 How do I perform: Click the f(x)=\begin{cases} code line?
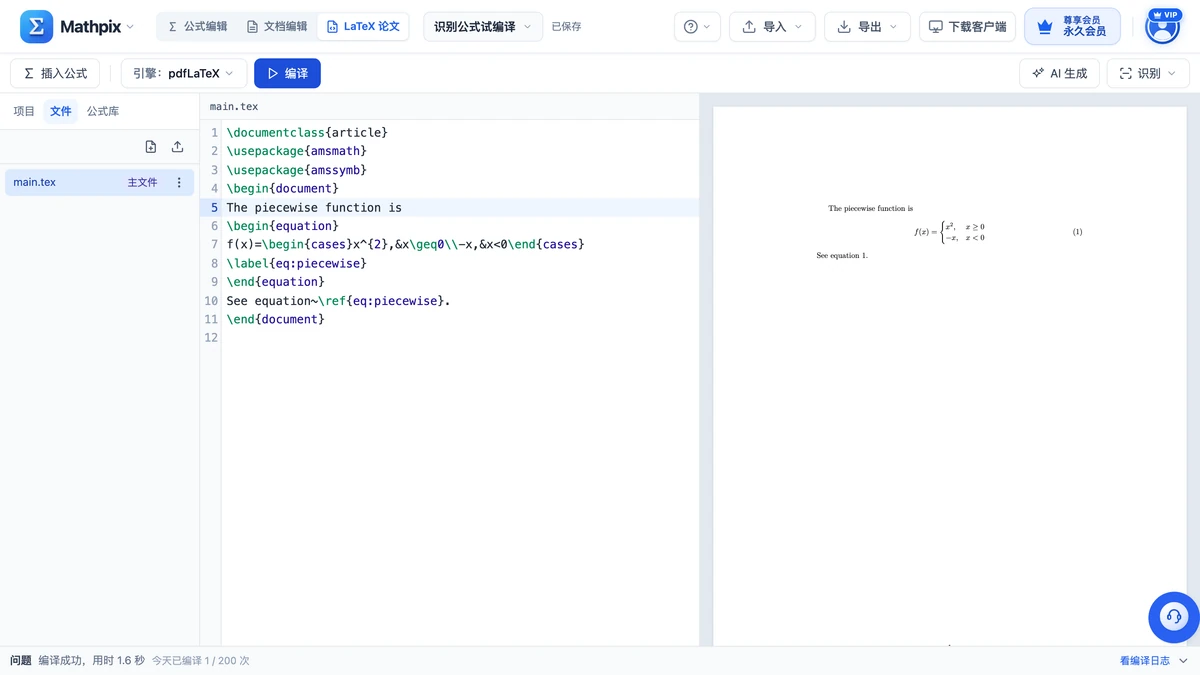click(405, 244)
